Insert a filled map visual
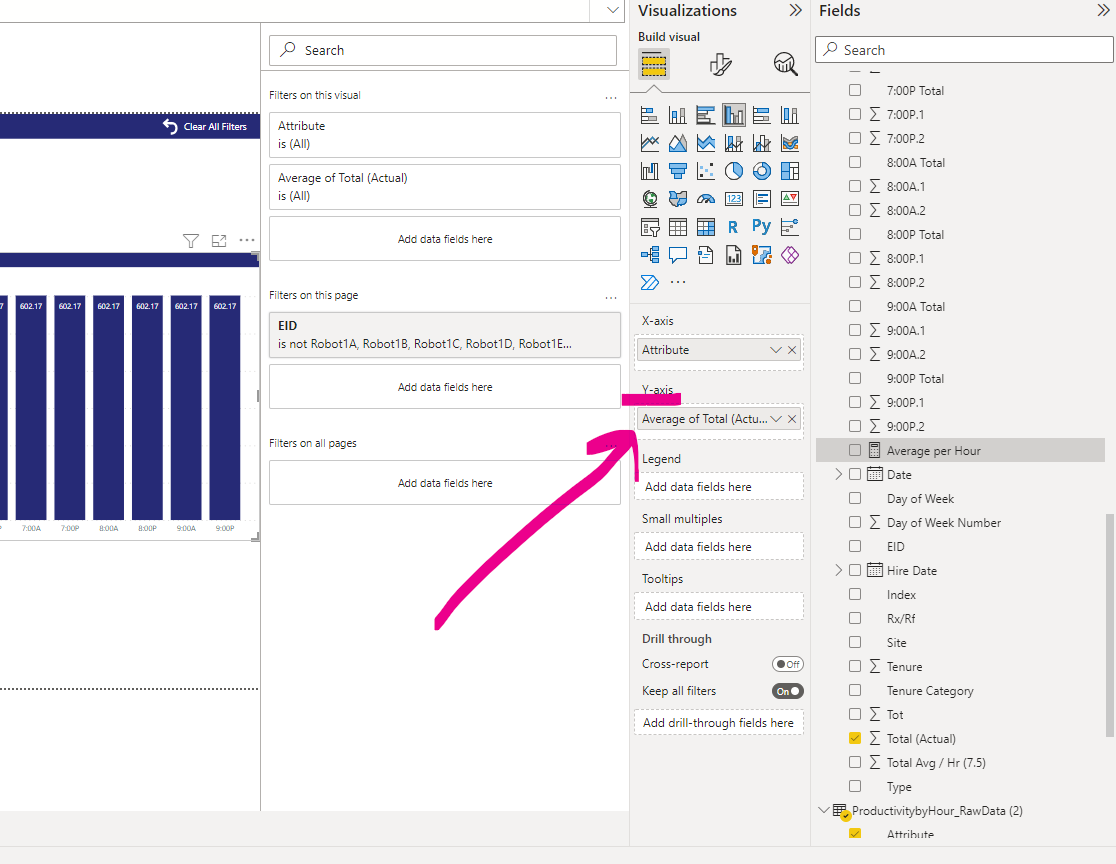 (678, 199)
